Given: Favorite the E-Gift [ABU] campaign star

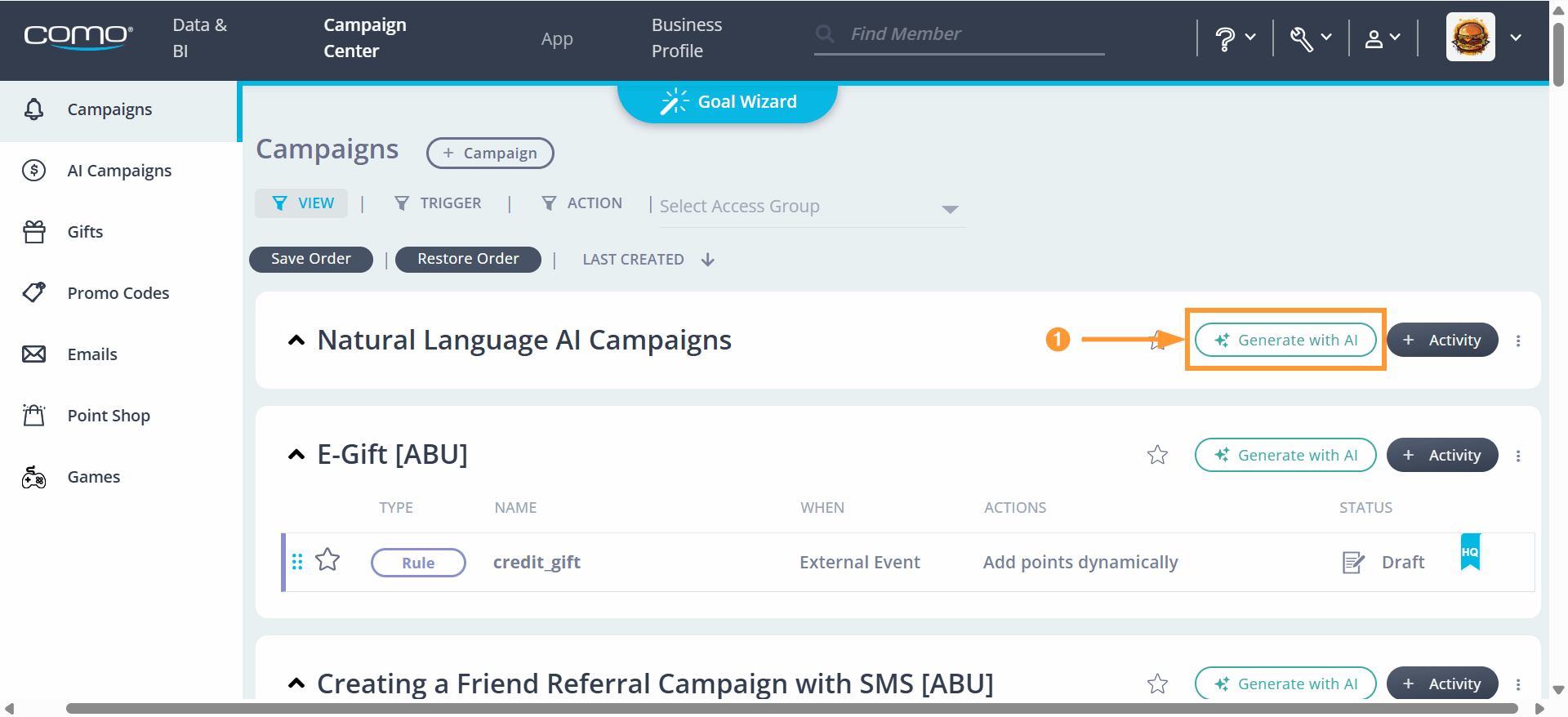Looking at the screenshot, I should point(1157,455).
